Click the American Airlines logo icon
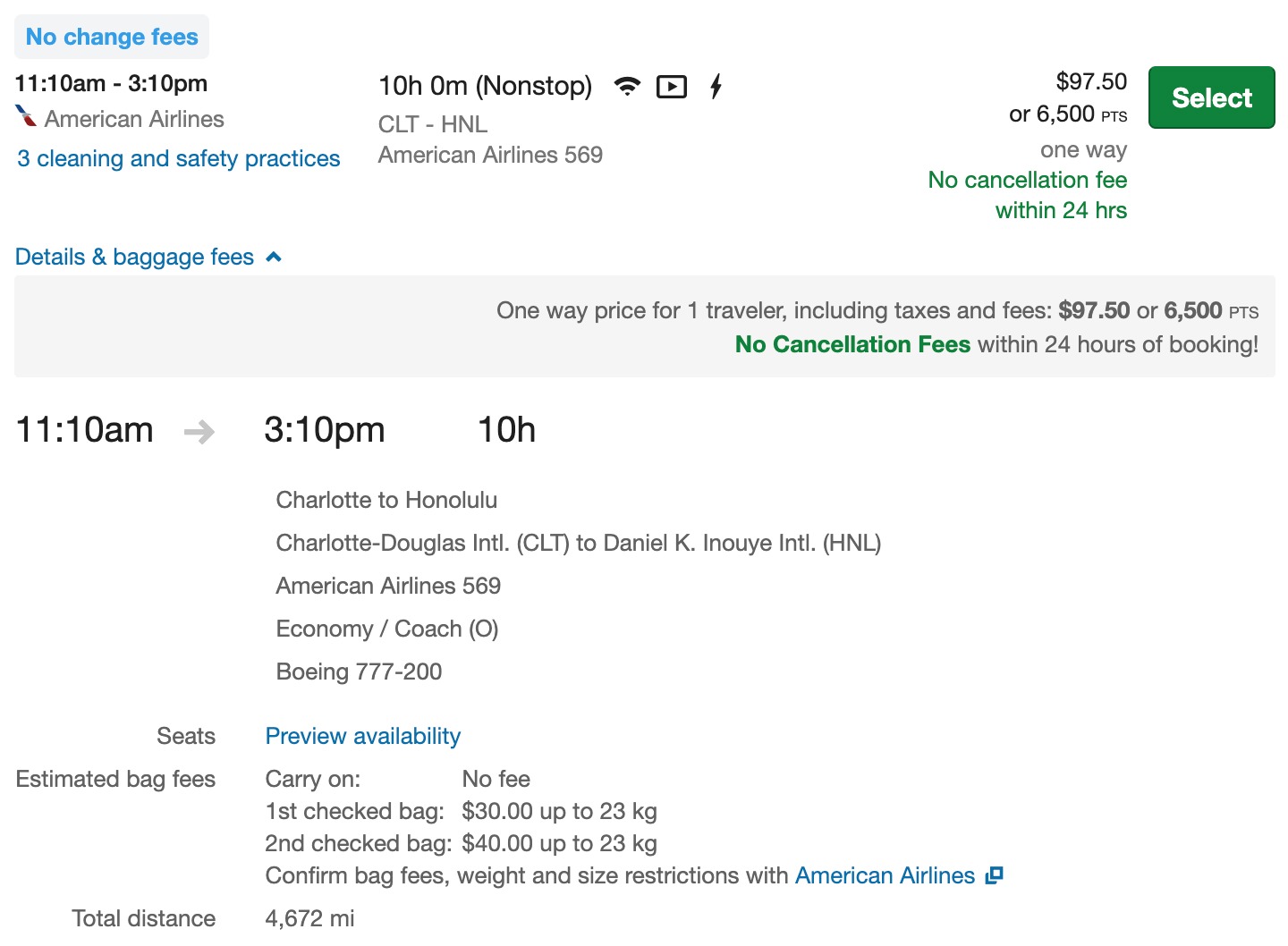 coord(26,117)
